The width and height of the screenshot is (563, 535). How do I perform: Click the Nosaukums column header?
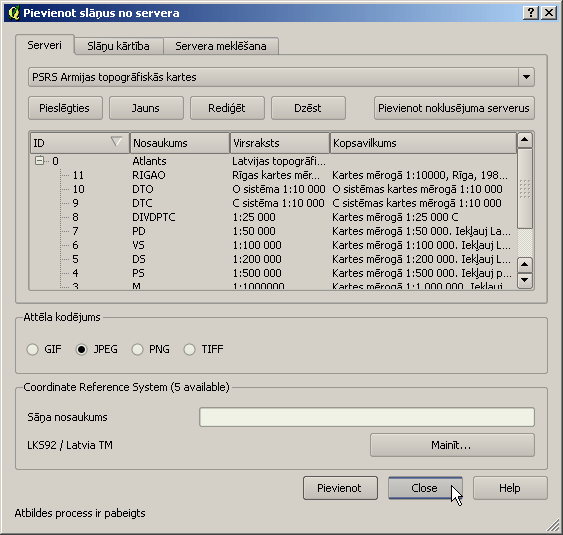[x=180, y=143]
